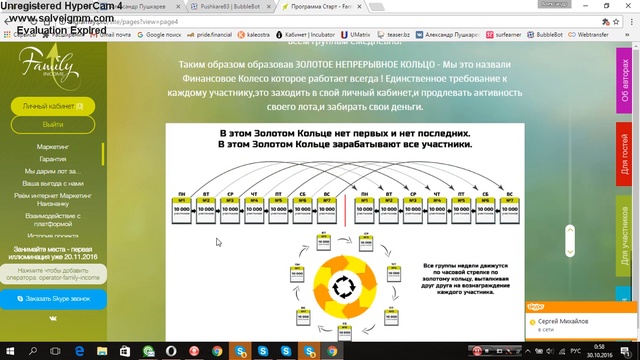The image size is (640, 360).
Task: Open the VK icon in the sidebar
Action: click(x=53, y=318)
